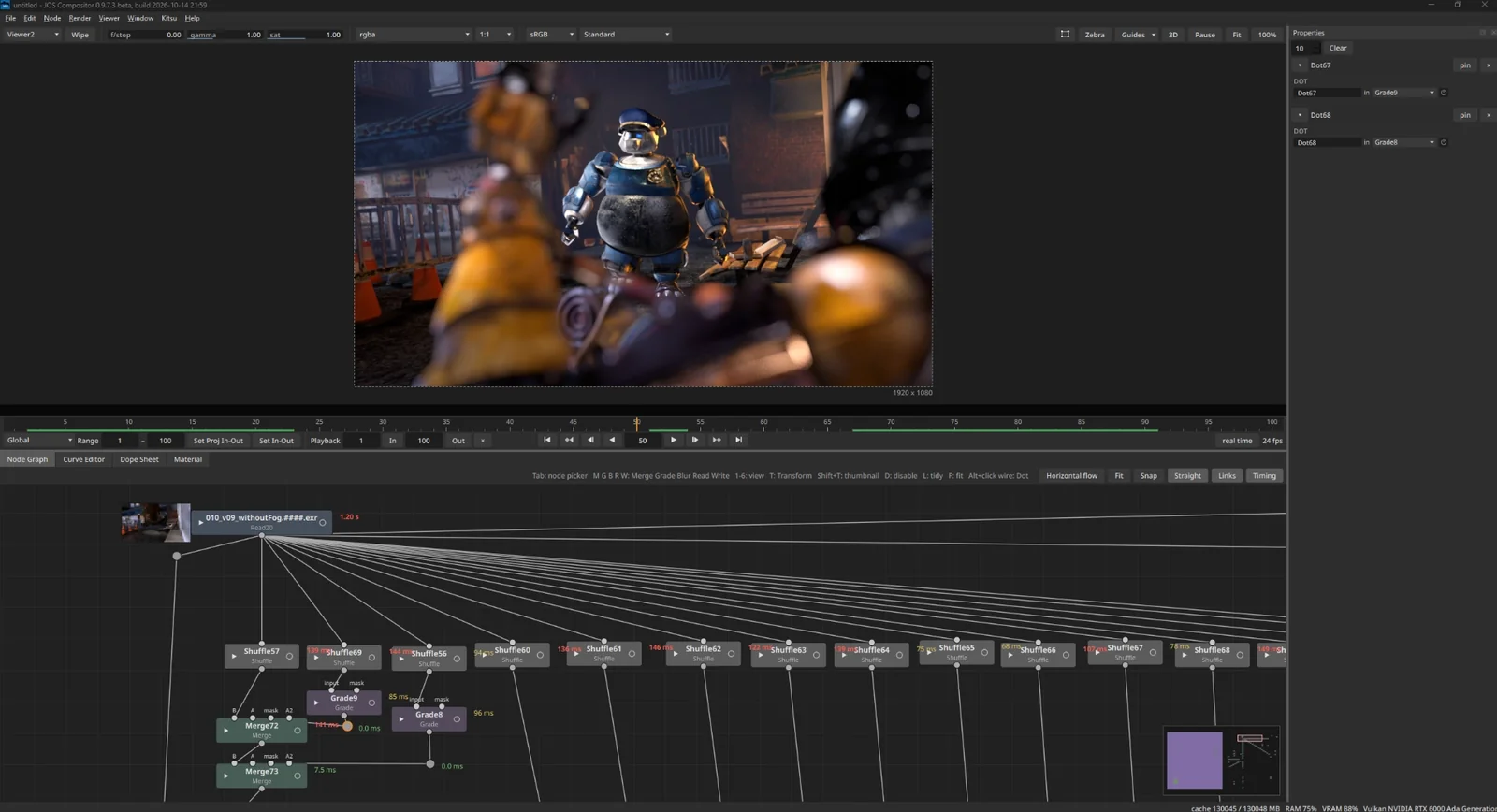The image size is (1497, 812).
Task: Play the timeline in reverse
Action: click(612, 440)
